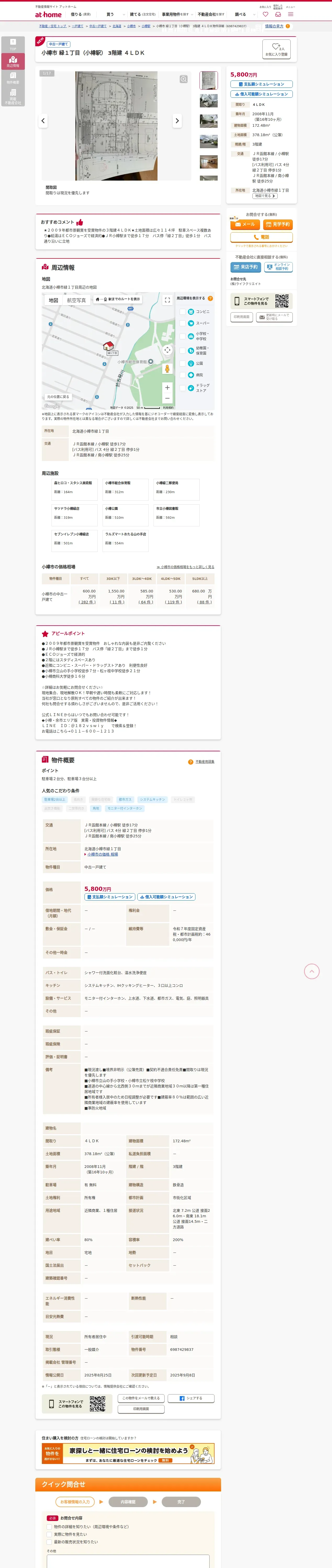Screen dimensions: 332x1568
Task: Jump to TOP in left sidebar
Action: click(13, 44)
